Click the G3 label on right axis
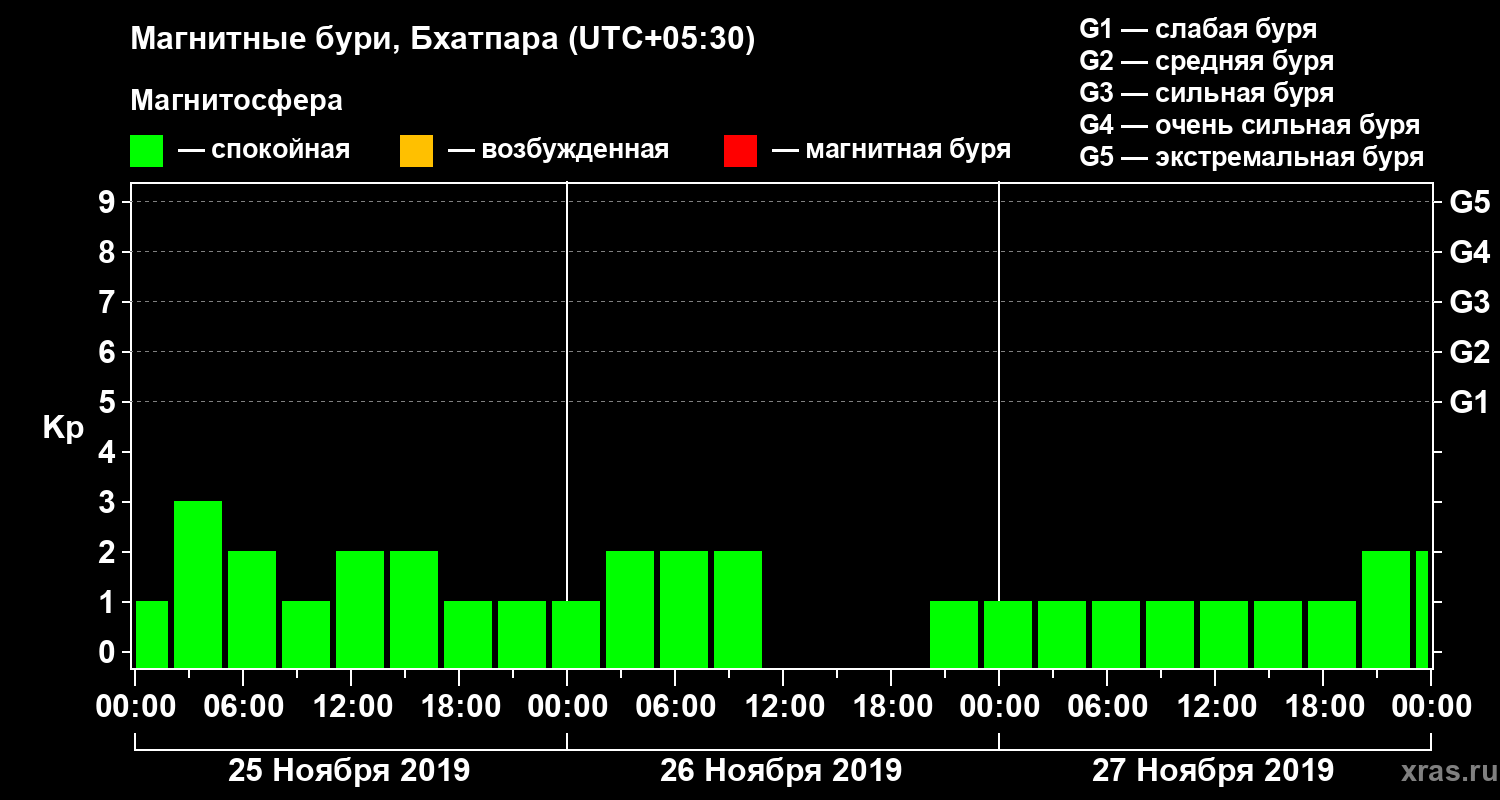1500x800 pixels. point(1469,302)
